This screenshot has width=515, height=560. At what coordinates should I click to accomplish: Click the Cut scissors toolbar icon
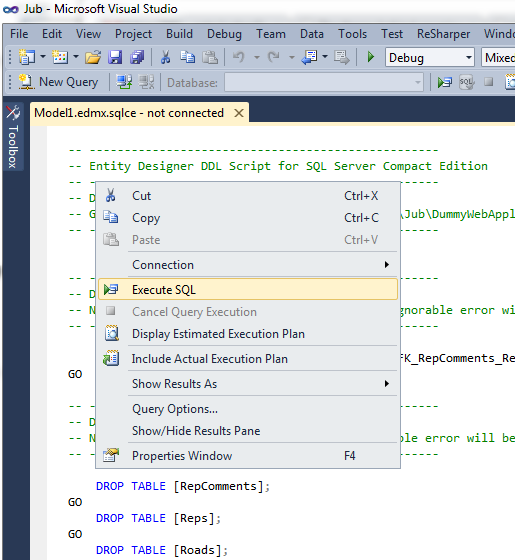pyautogui.click(x=165, y=57)
